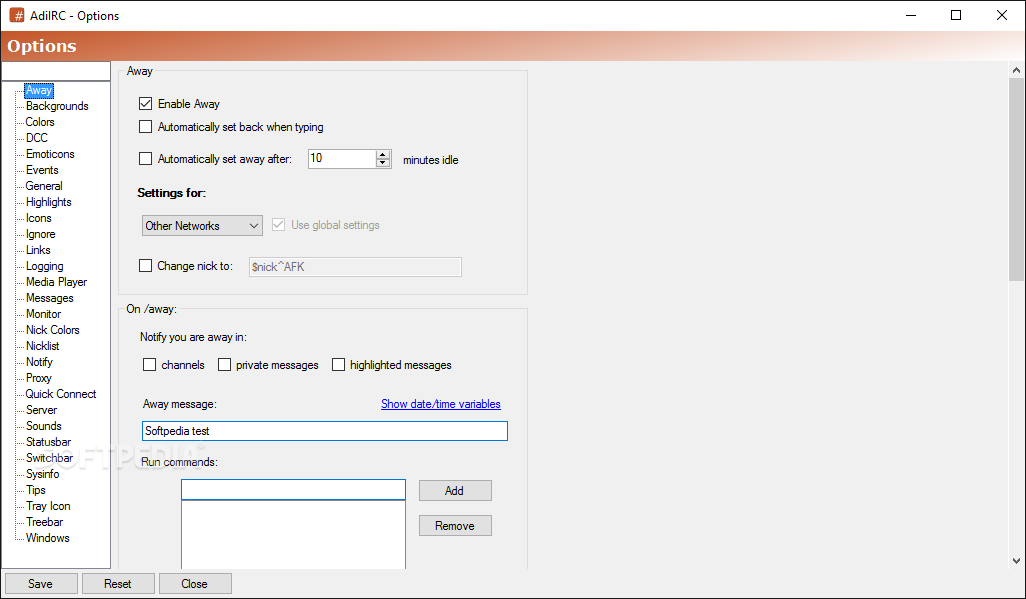This screenshot has width=1026, height=599.
Task: Open the General options page
Action: [x=44, y=186]
